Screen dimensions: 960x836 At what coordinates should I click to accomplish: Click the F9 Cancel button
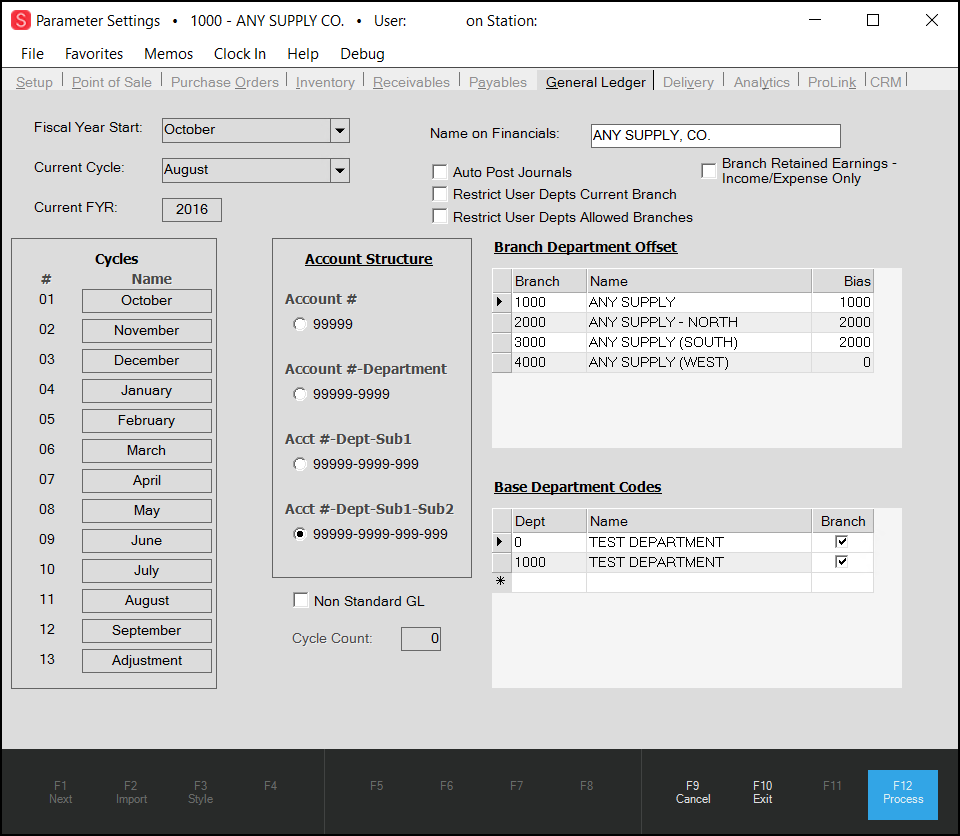[692, 793]
